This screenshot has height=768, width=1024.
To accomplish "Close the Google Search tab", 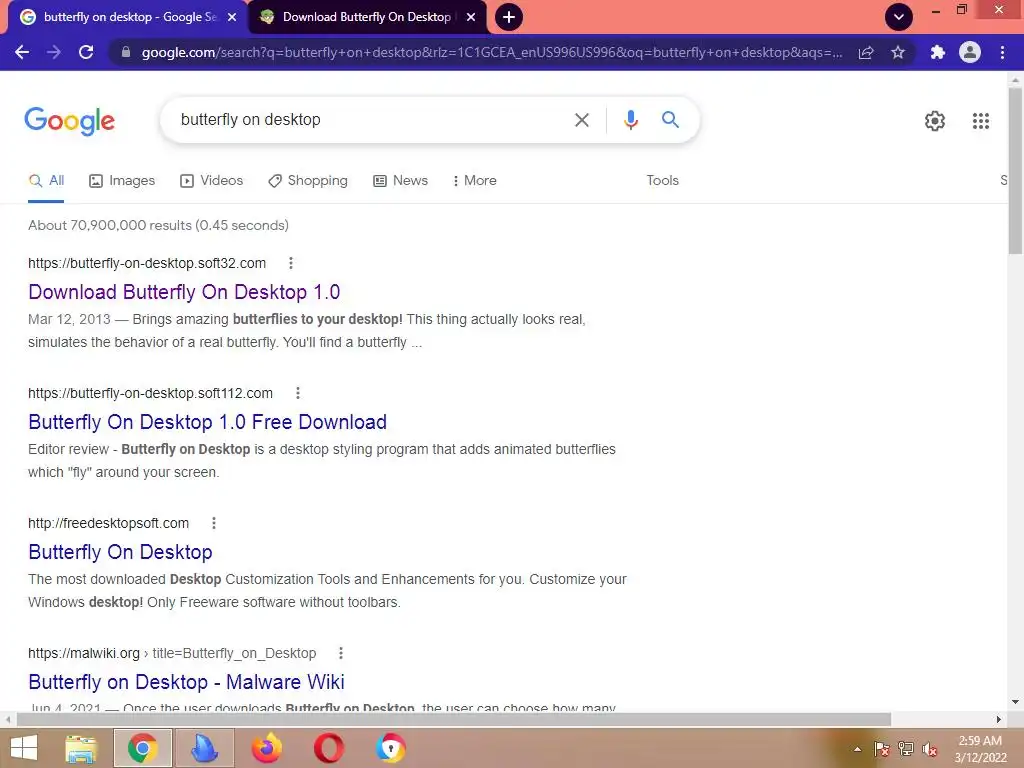I will [232, 17].
